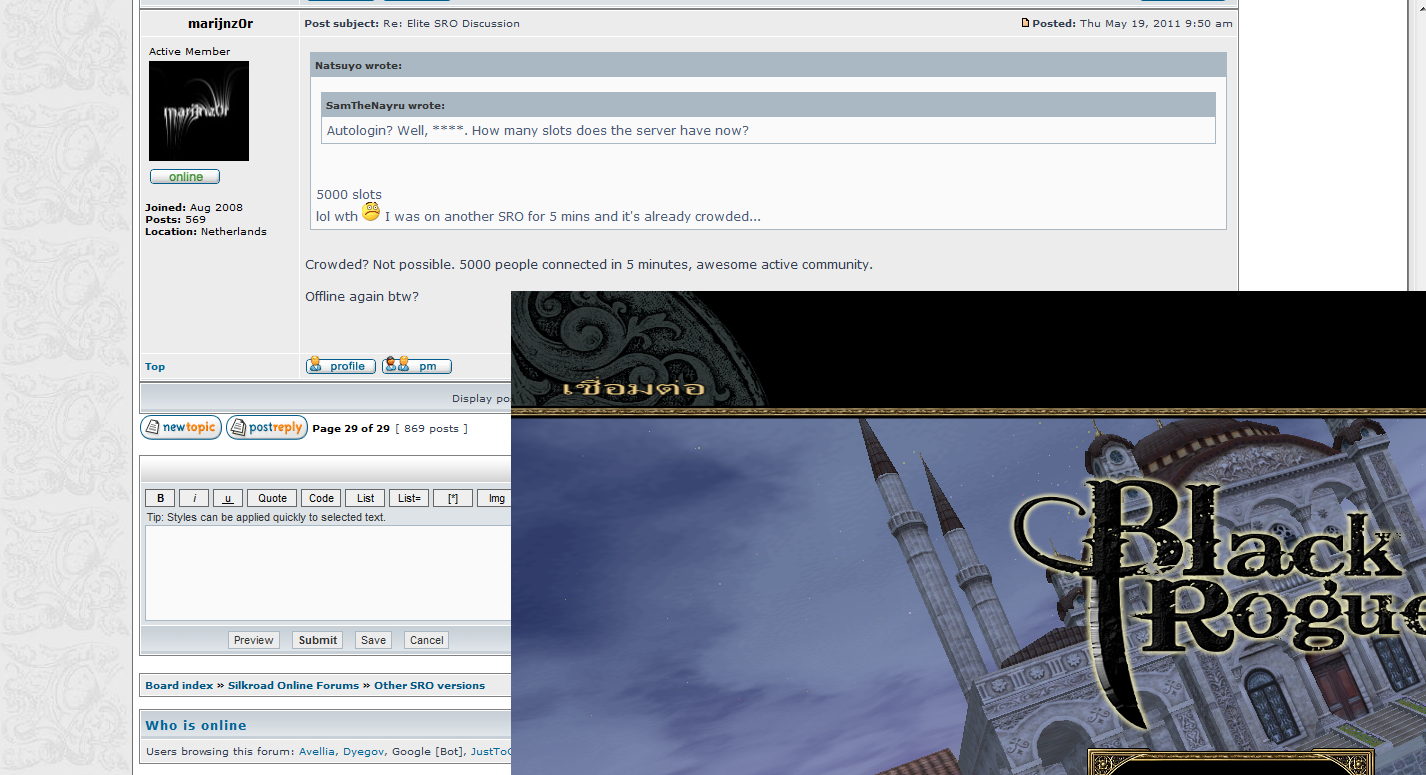
Task: Click the 'Posts: 569' profile text
Action: [175, 219]
